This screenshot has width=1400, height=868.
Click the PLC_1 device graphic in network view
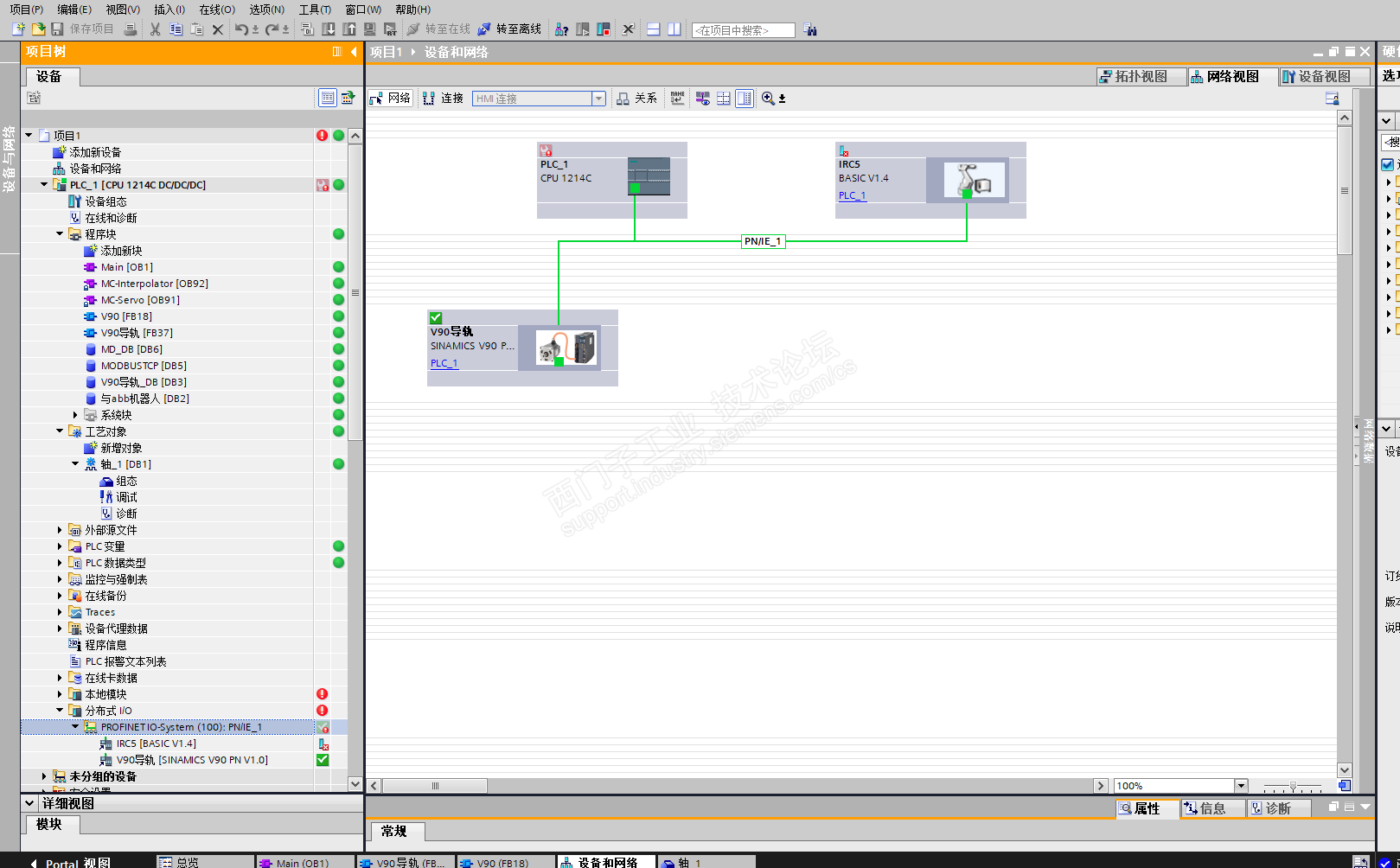tap(649, 176)
